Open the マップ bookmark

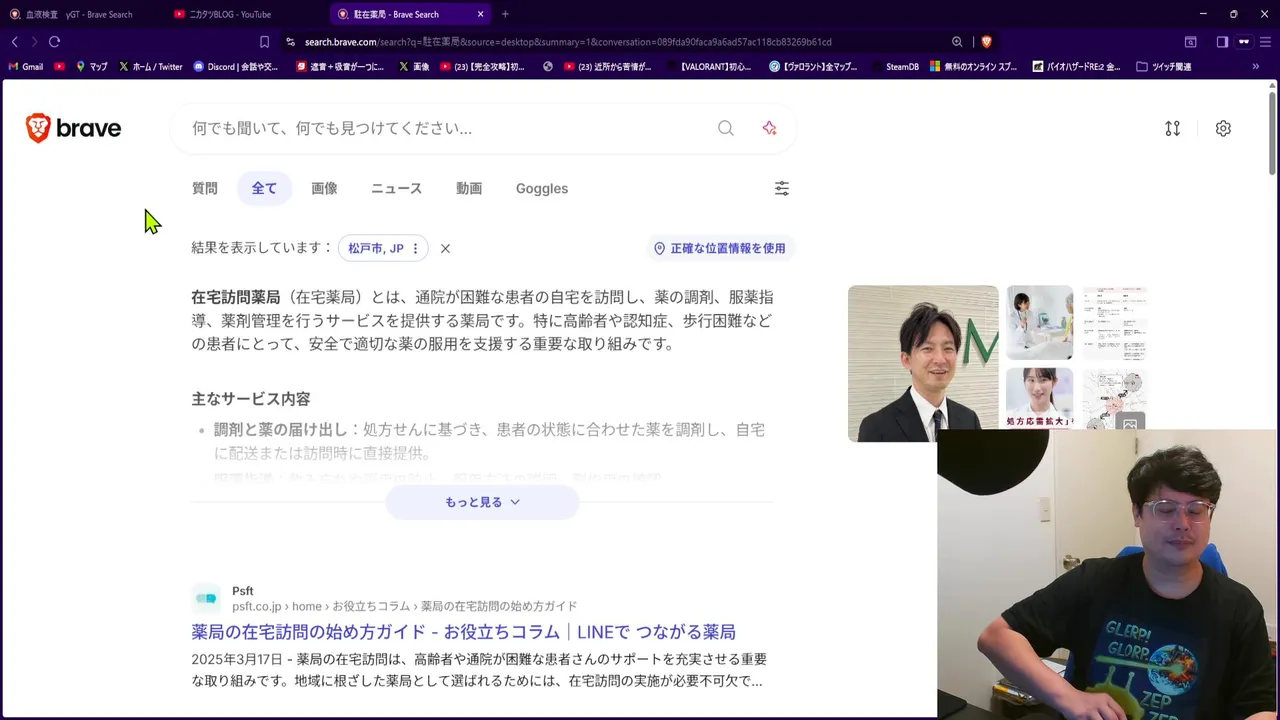(x=91, y=67)
